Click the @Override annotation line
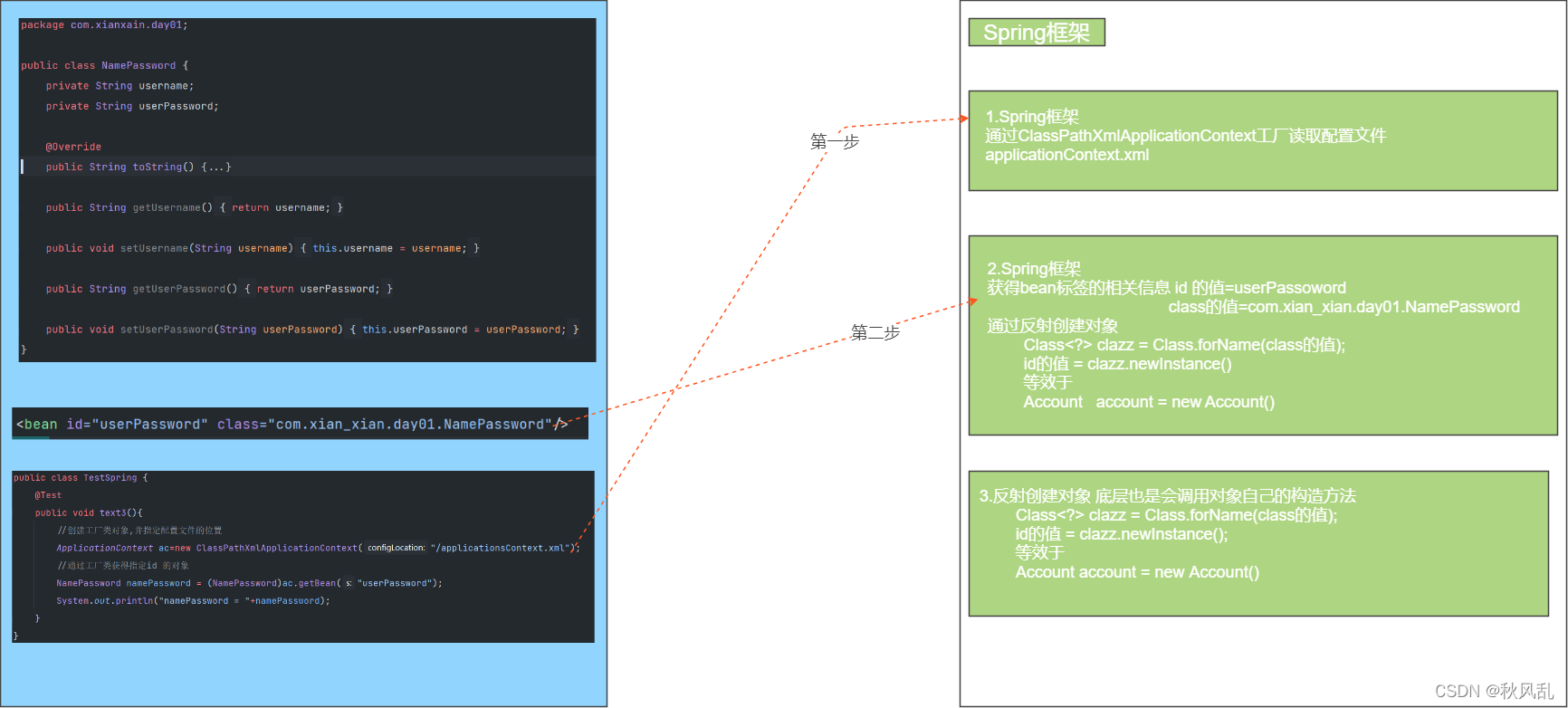 (73, 147)
